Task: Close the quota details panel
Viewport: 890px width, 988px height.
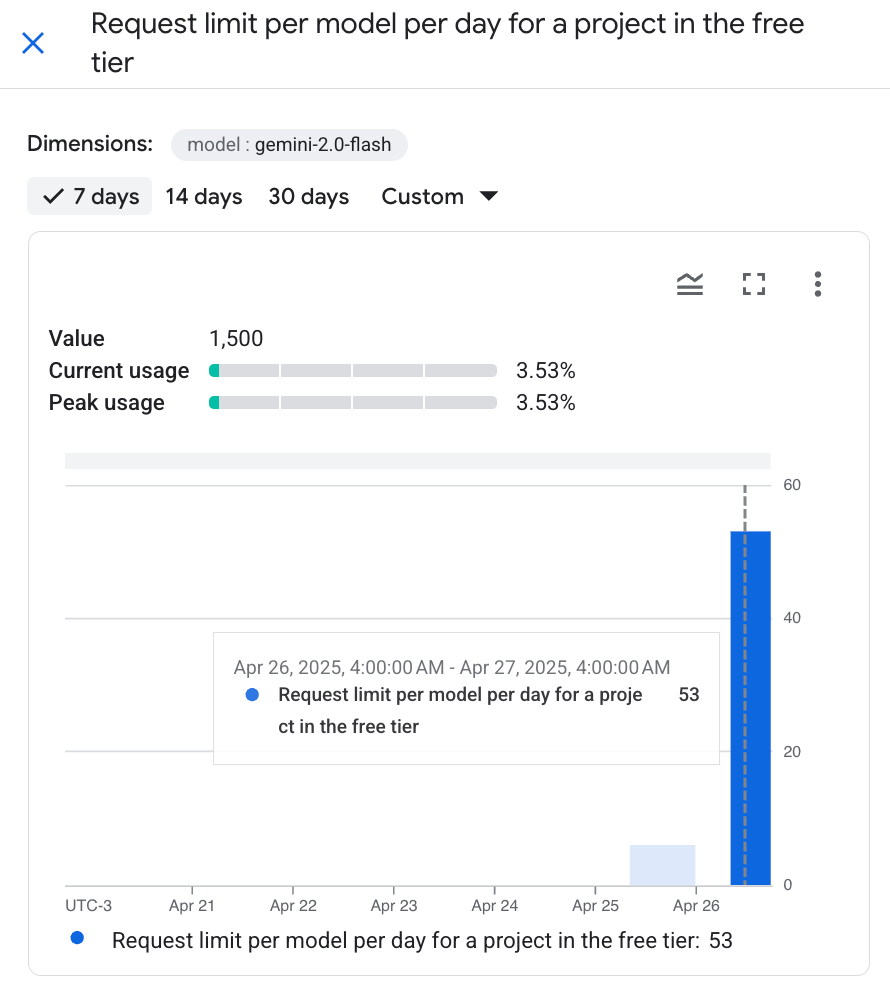Action: coord(33,43)
